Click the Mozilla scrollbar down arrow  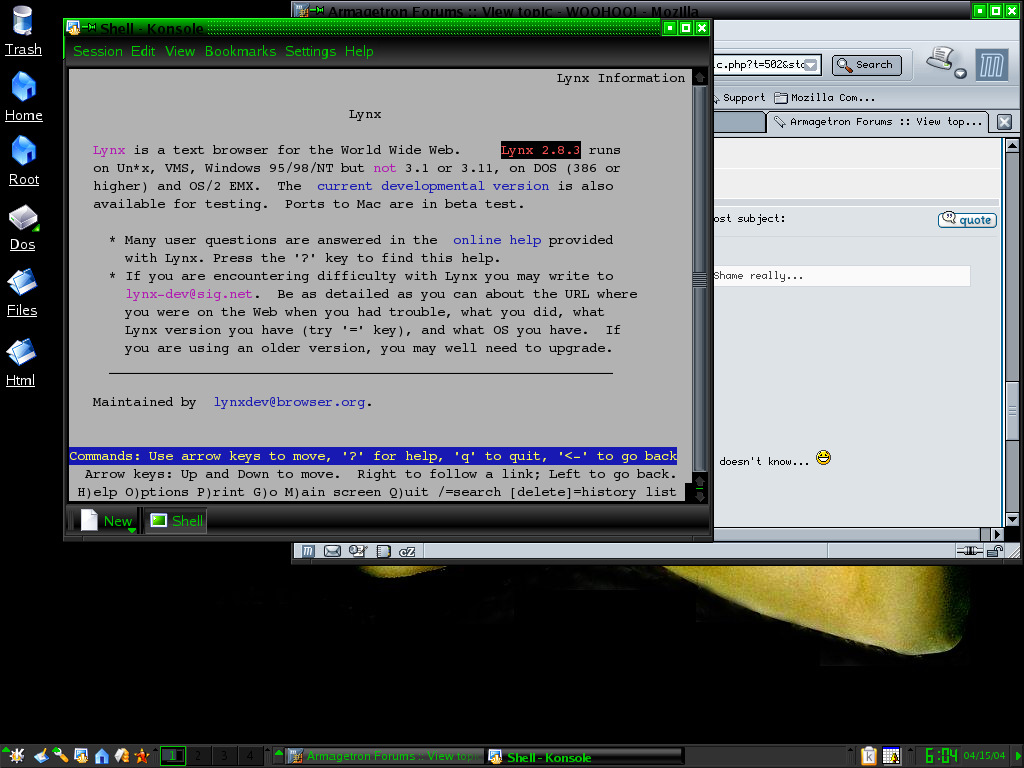pos(1012,519)
